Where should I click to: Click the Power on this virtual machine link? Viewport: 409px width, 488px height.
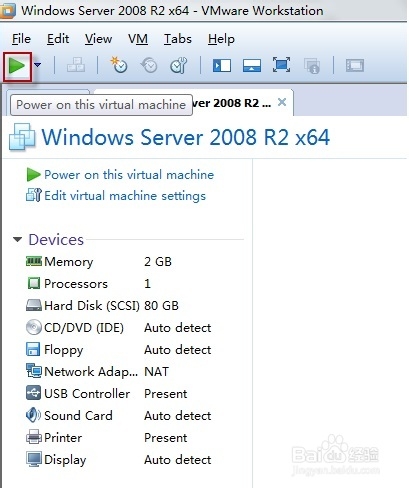click(x=129, y=175)
